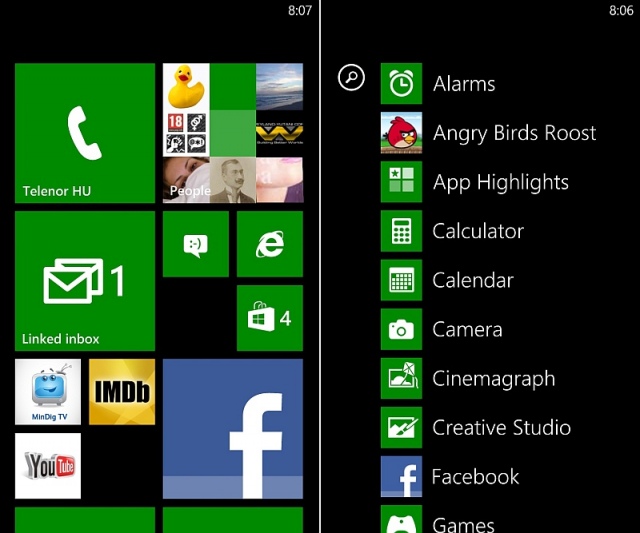Viewport: 640px width, 533px height.
Task: Open the App Highlights icon
Action: tap(401, 182)
